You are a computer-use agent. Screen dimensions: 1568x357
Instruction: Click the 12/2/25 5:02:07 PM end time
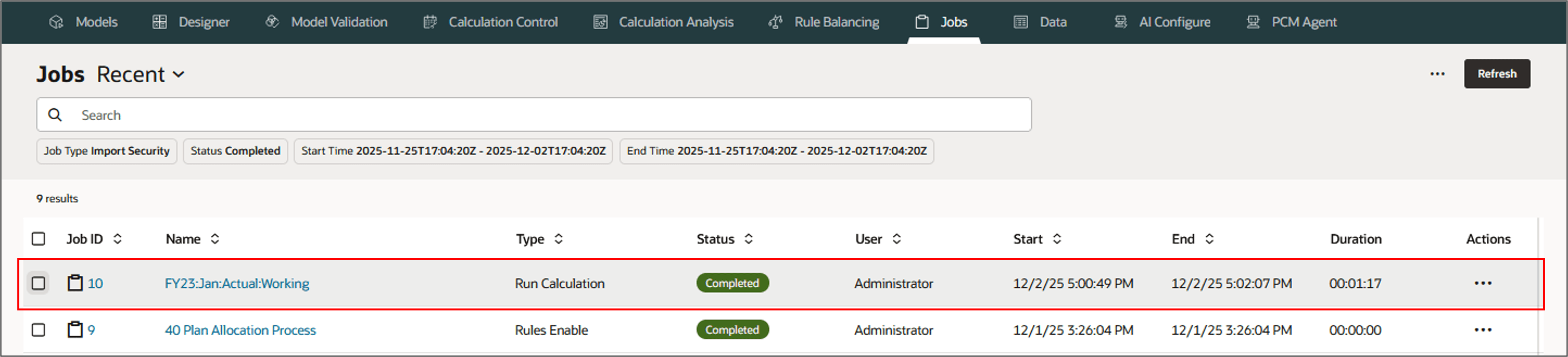[x=1232, y=283]
